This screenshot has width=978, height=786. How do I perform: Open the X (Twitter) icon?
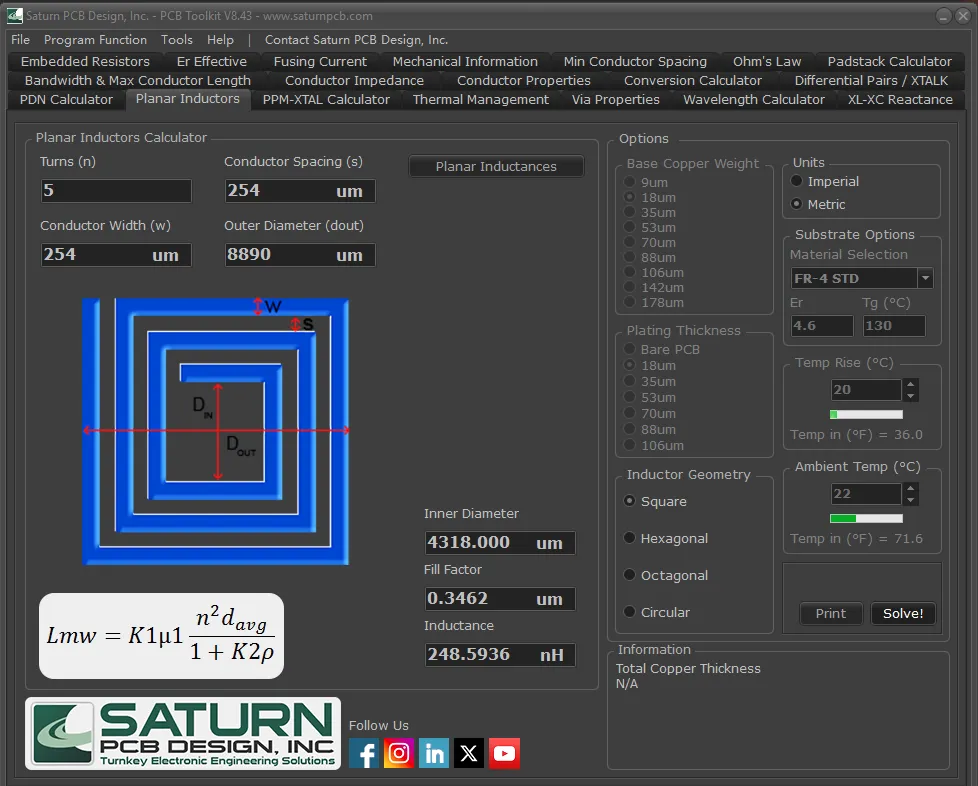[x=469, y=753]
